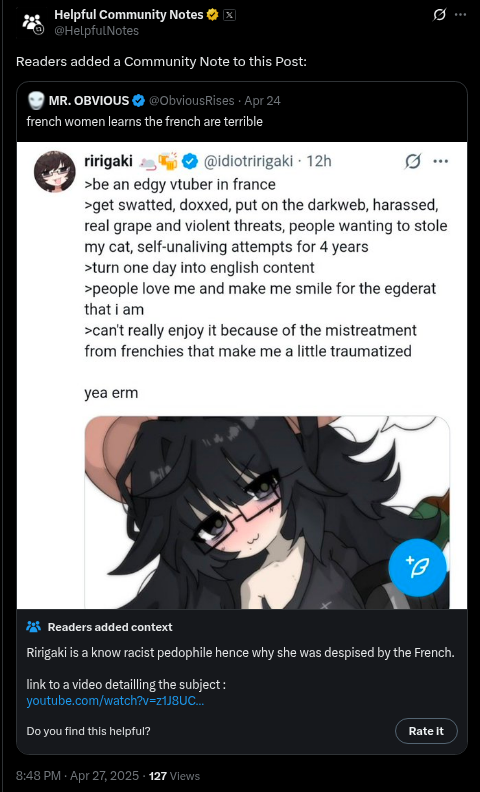Screen dimensions: 480x792
Task: Click the X affiliate badge icon
Action: pos(229,15)
